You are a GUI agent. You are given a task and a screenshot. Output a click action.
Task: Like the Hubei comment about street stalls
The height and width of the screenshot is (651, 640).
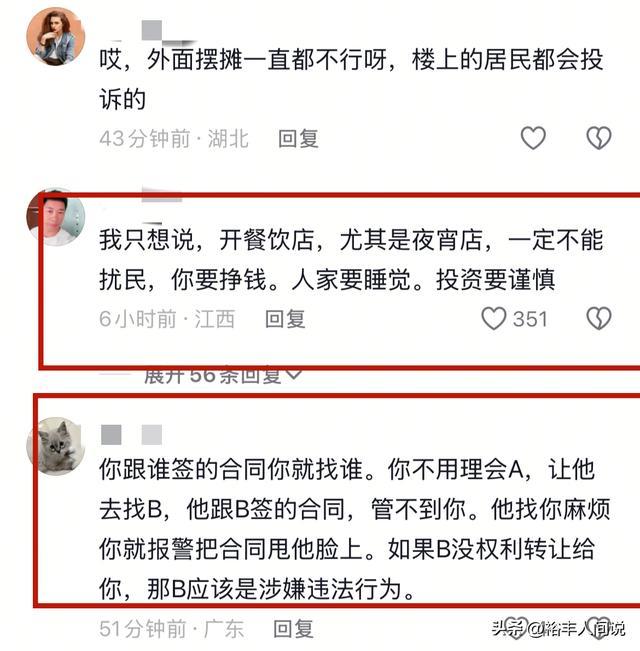pyautogui.click(x=533, y=138)
